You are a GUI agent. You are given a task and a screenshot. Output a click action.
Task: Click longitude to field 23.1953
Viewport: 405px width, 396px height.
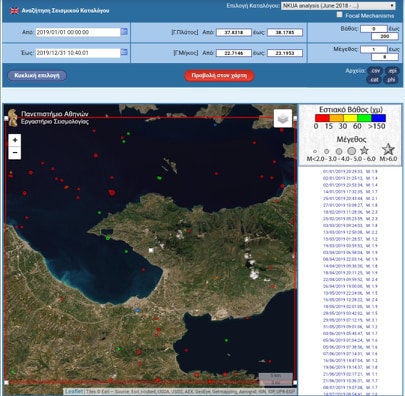[285, 53]
